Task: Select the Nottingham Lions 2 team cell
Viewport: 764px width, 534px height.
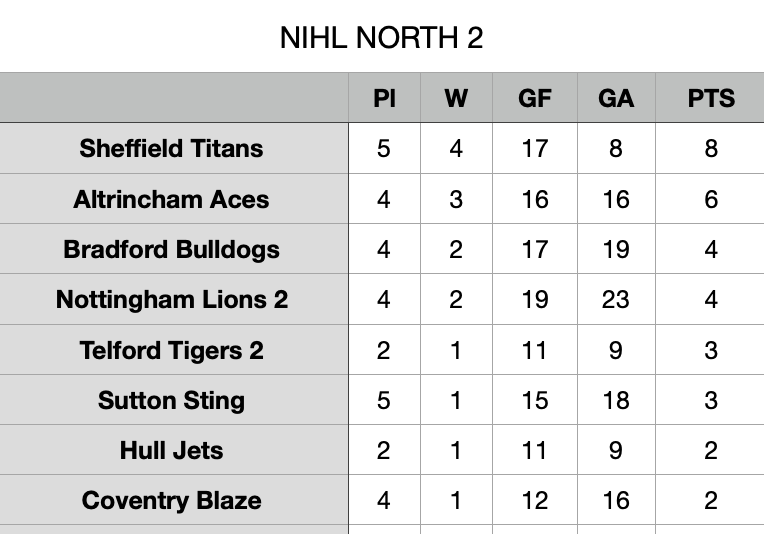Action: tap(172, 299)
